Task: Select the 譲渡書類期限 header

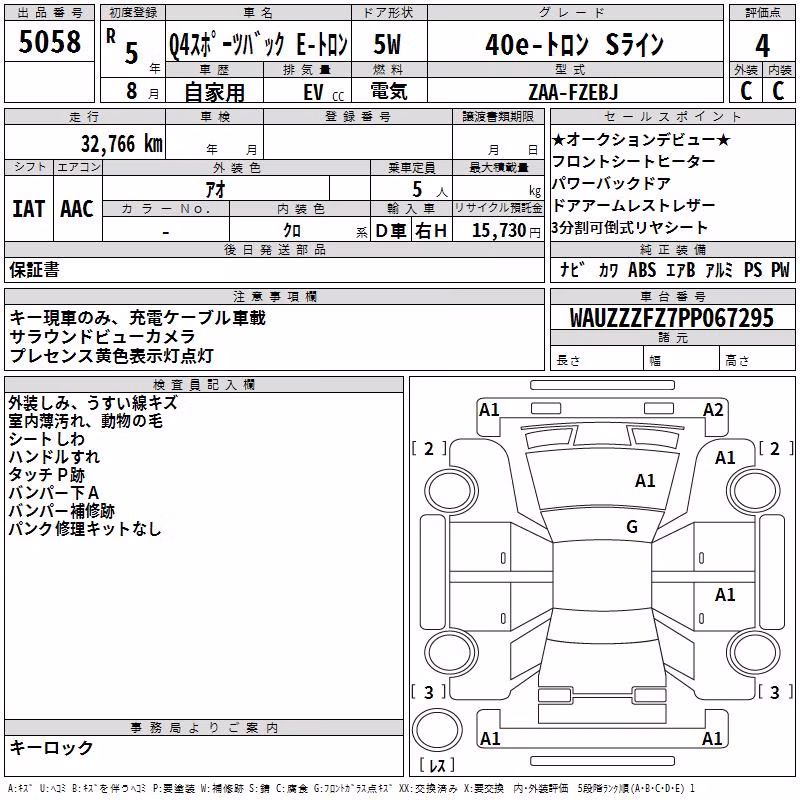Action: pyautogui.click(x=498, y=116)
